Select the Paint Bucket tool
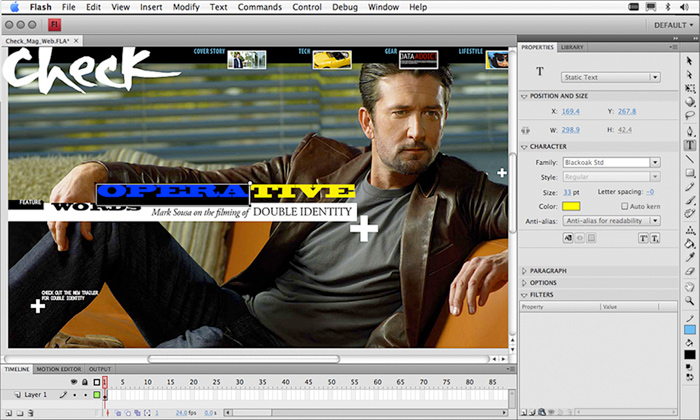 [690, 244]
